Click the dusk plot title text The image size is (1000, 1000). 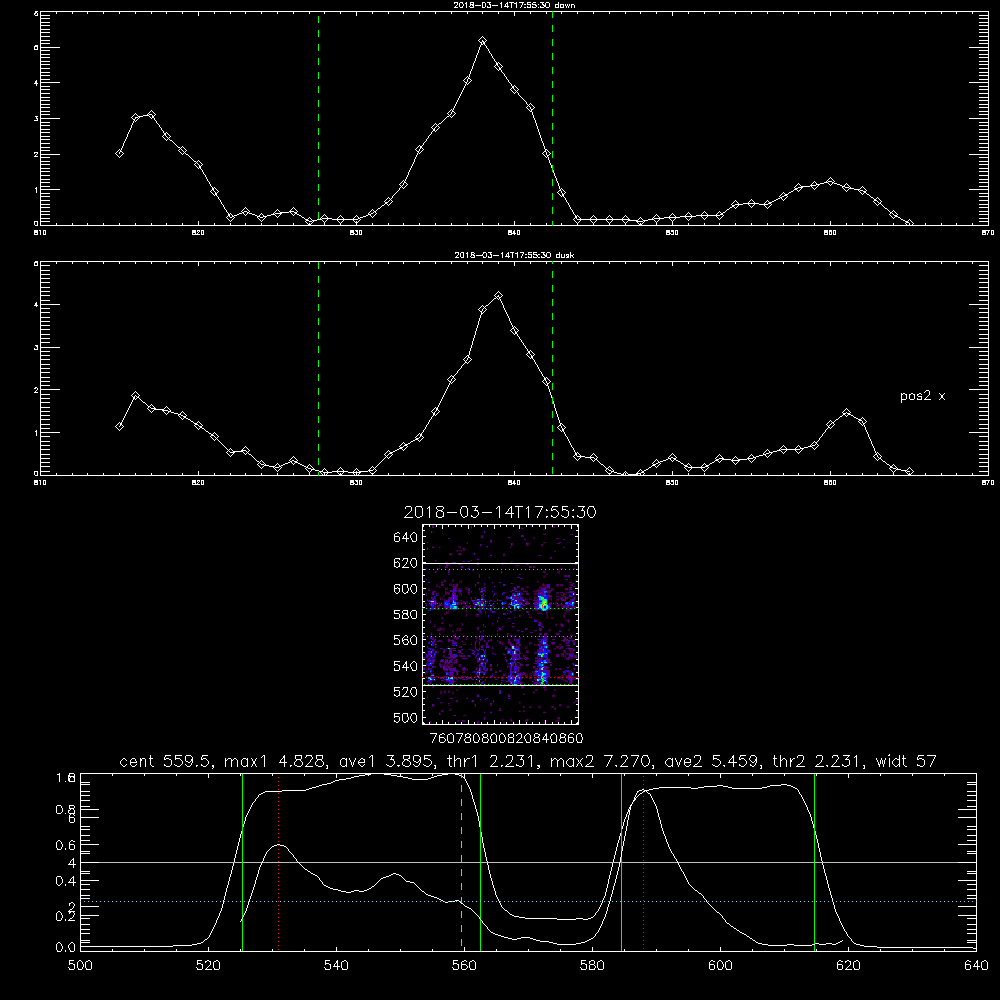point(514,255)
